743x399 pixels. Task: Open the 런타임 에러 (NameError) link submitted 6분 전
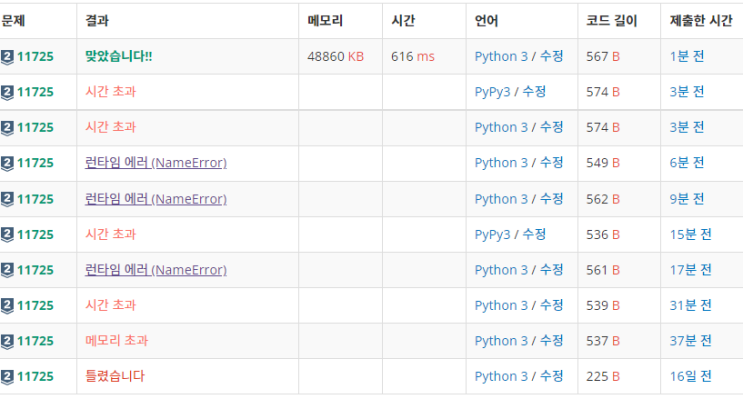tap(156, 163)
